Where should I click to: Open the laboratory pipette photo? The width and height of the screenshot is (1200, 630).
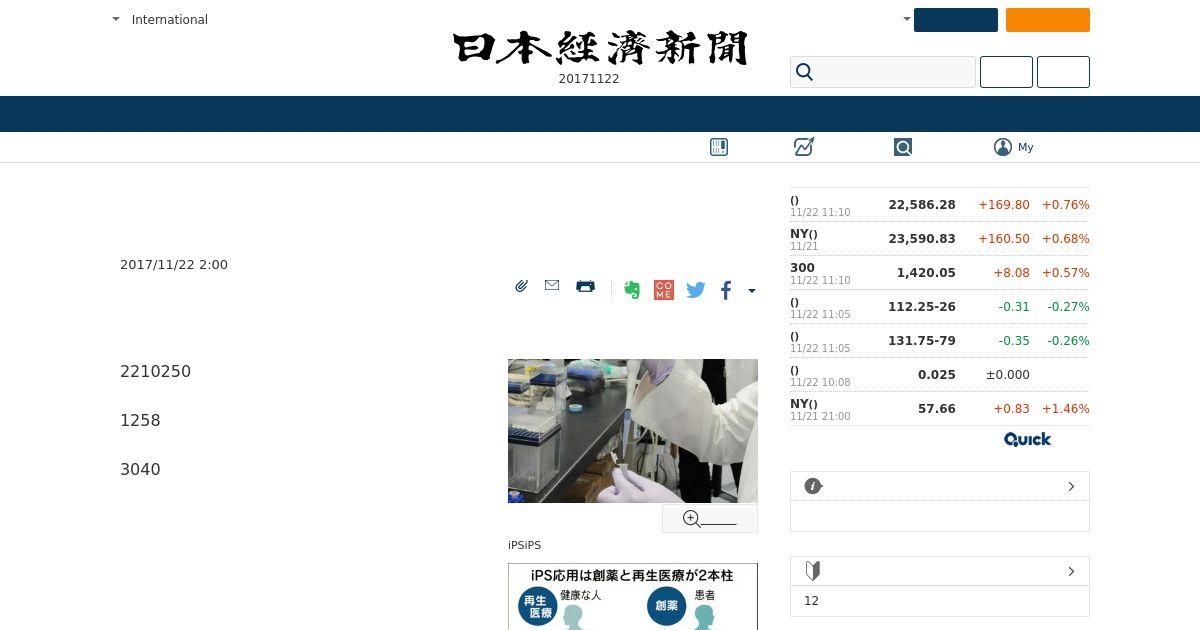point(633,431)
